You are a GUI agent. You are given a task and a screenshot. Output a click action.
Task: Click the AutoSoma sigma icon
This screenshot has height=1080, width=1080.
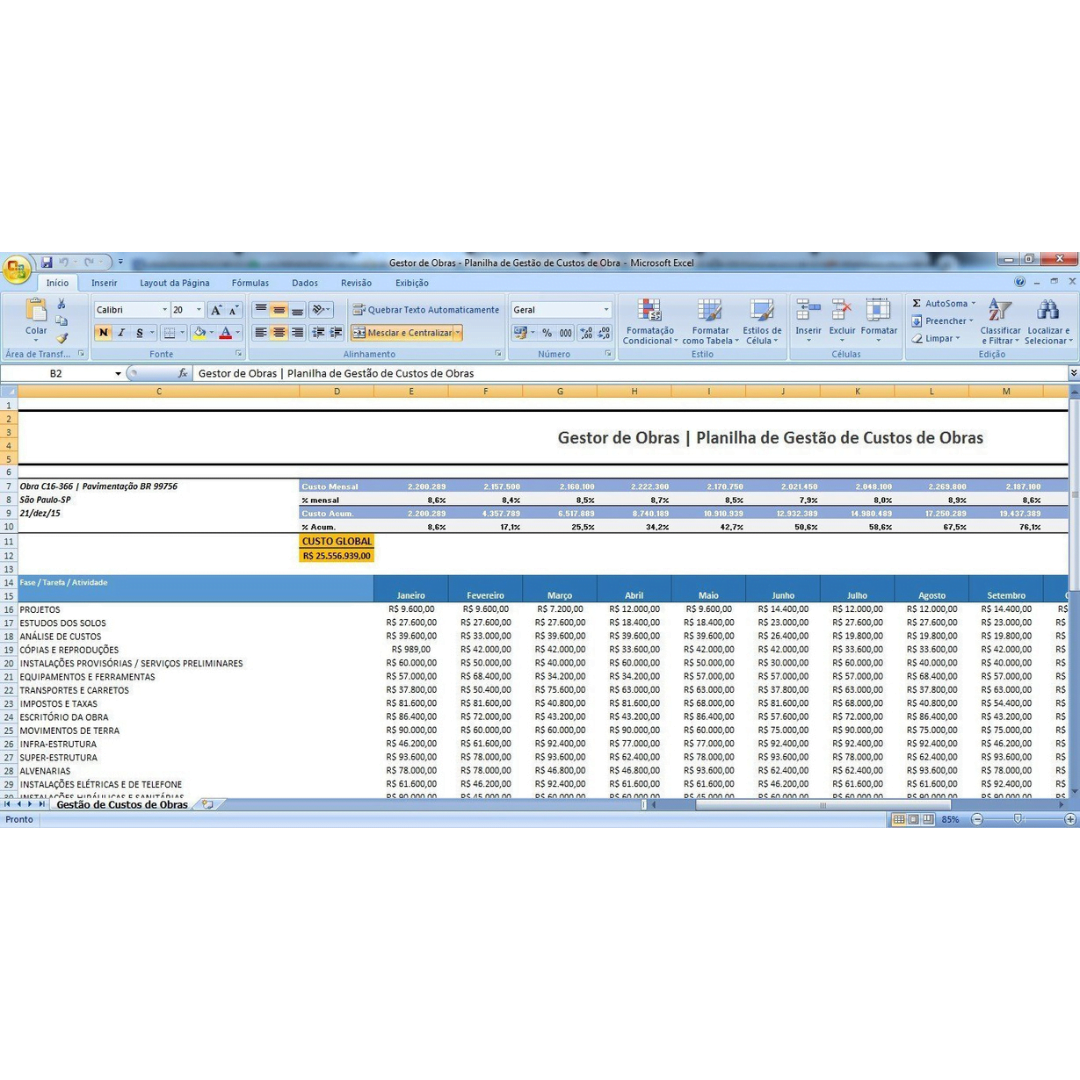[916, 304]
